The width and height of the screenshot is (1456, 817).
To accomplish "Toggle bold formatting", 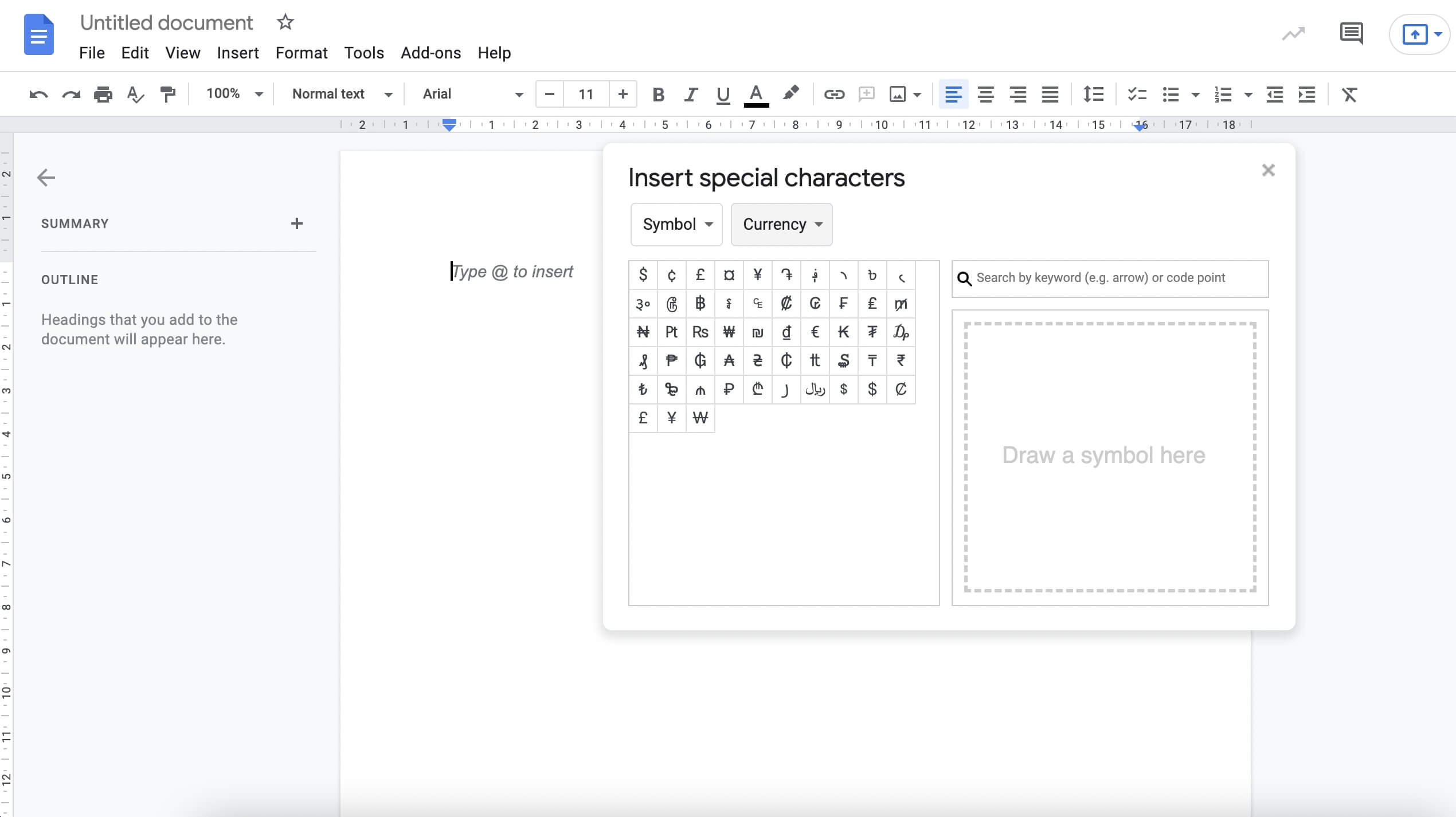I will coord(658,94).
